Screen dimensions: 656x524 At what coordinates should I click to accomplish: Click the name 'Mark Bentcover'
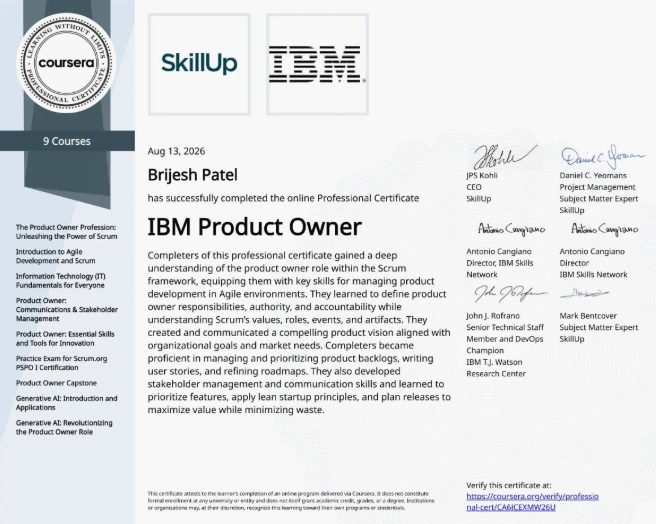(588, 316)
